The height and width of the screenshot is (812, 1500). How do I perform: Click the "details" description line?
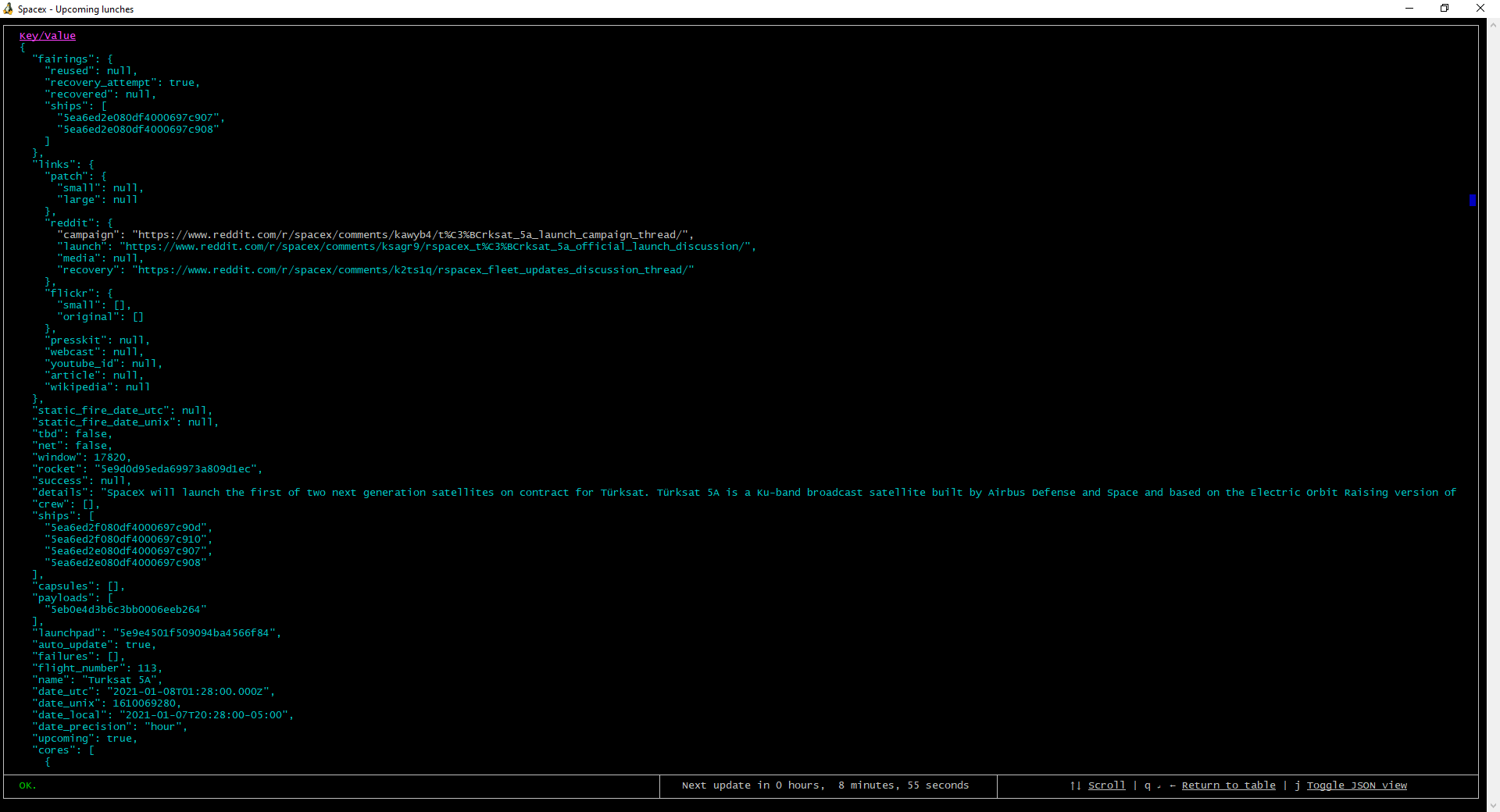pyautogui.click(x=745, y=493)
